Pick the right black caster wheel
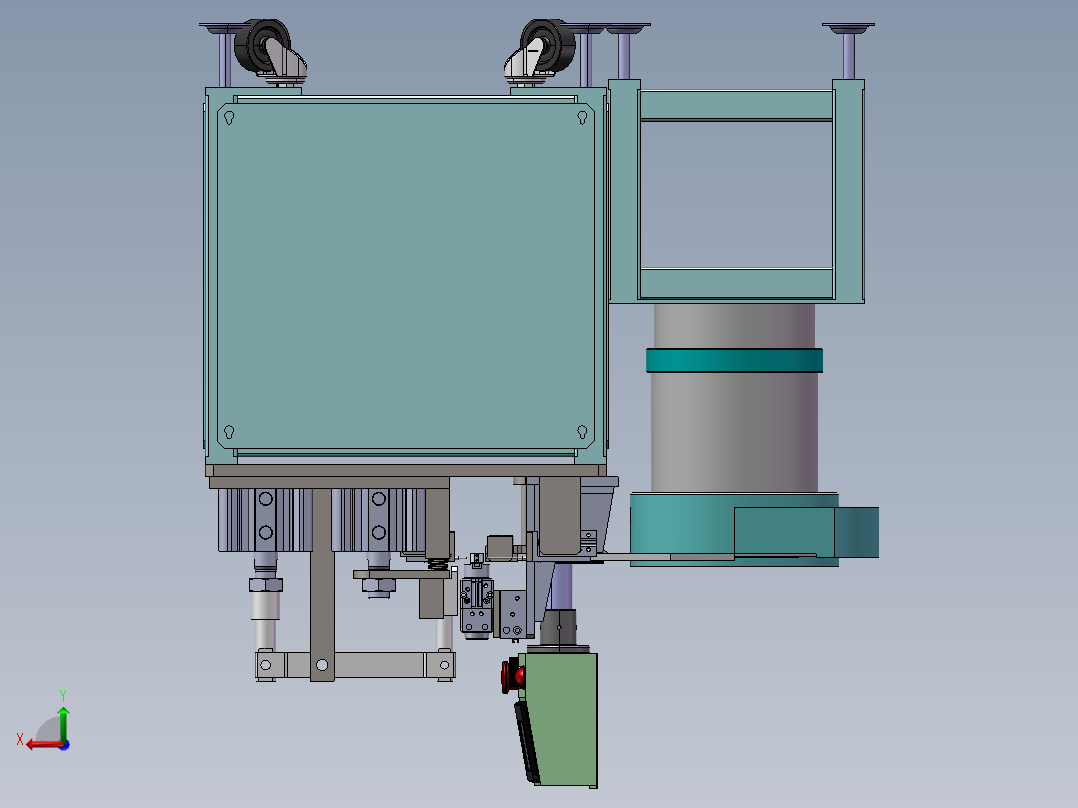The width and height of the screenshot is (1078, 808). click(x=549, y=44)
